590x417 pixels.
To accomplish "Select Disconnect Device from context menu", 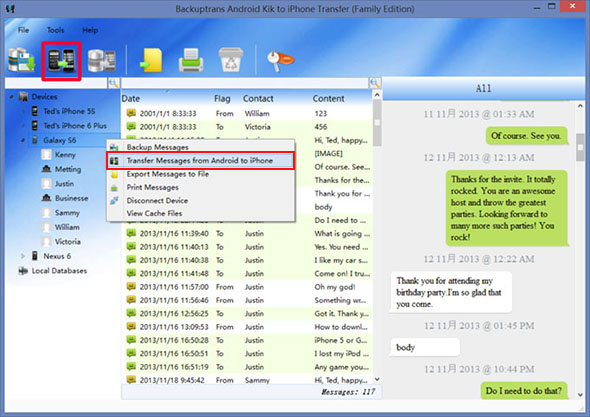I will coord(157,201).
